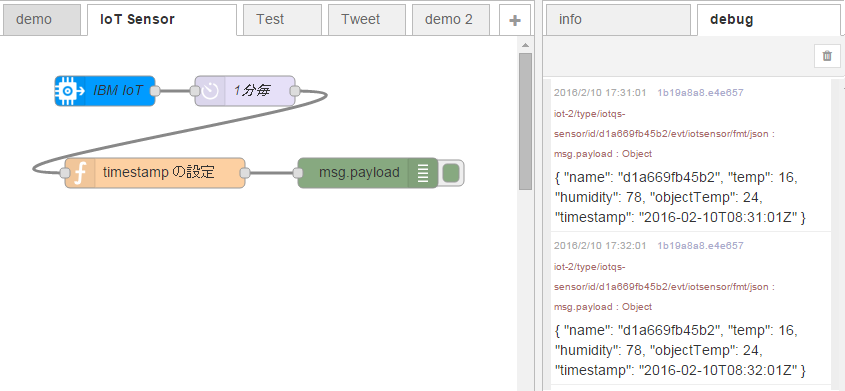The height and width of the screenshot is (391, 845).
Task: Click the canvas vertical scrollbar thumb
Action: [525, 121]
